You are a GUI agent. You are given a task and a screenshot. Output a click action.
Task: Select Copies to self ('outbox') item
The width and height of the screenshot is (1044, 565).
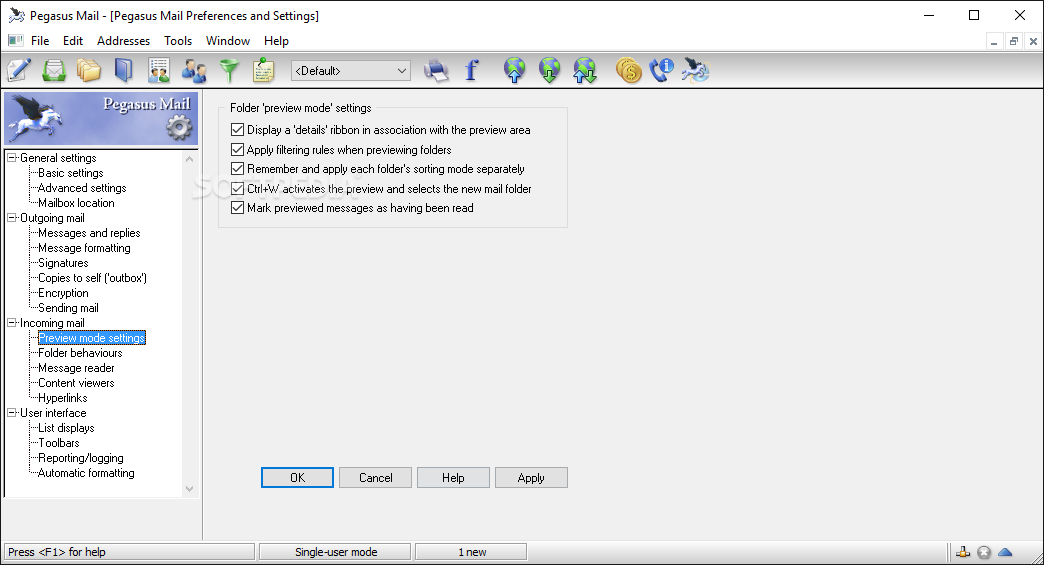coord(93,278)
